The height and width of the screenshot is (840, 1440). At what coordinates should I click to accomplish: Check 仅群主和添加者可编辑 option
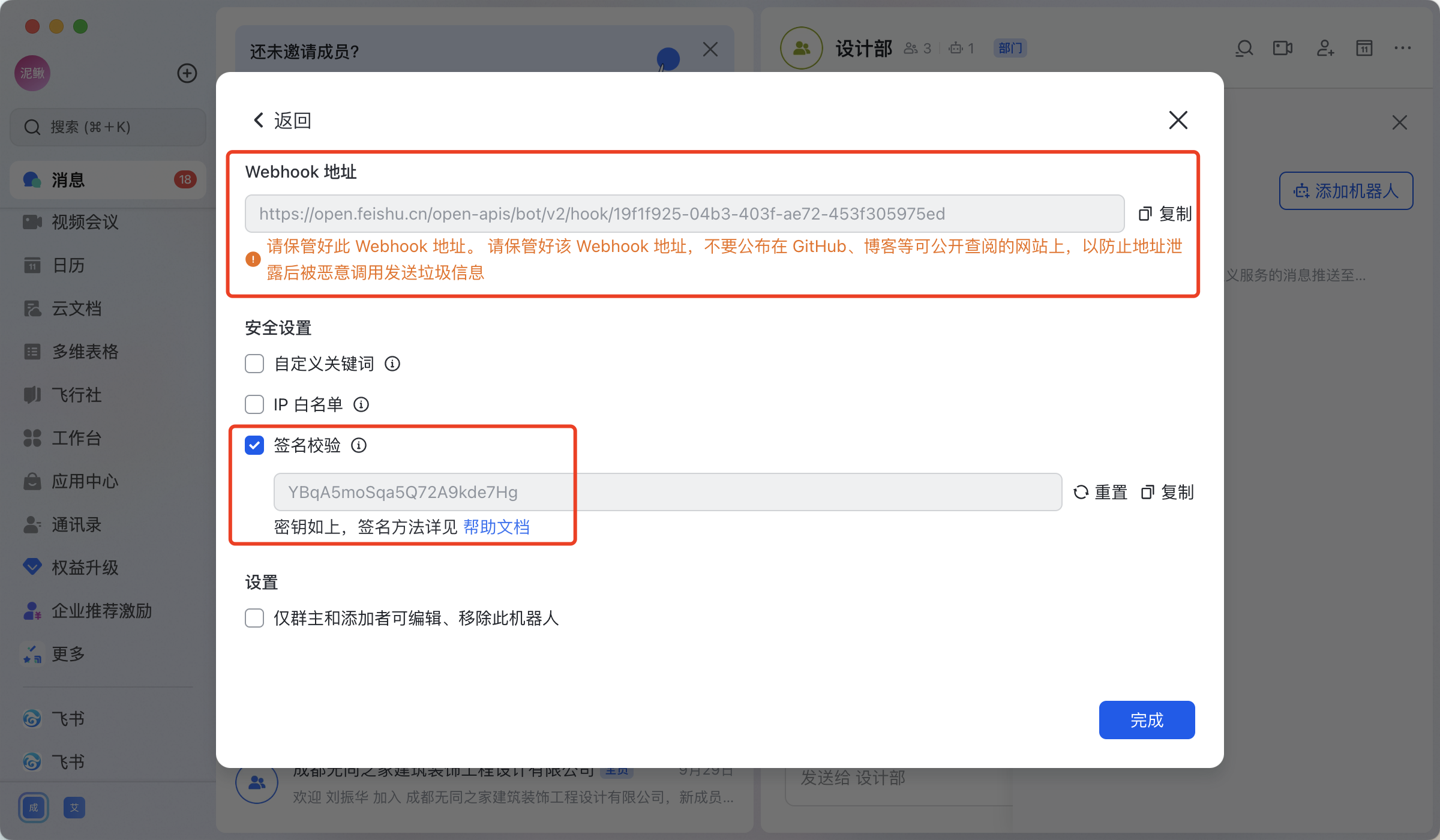point(254,618)
